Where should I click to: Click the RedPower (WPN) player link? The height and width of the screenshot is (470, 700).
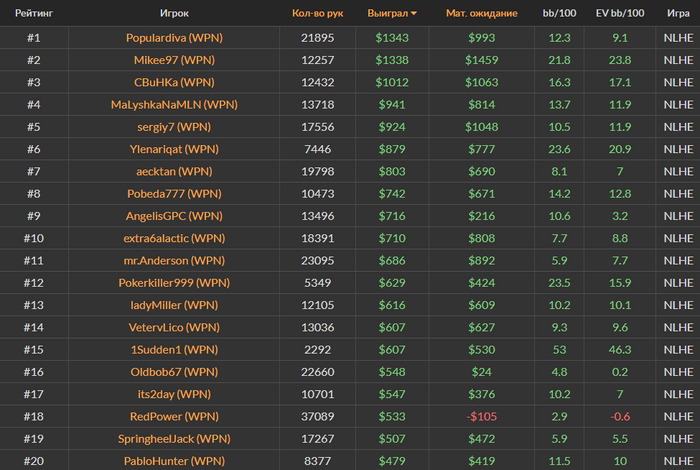pos(174,416)
